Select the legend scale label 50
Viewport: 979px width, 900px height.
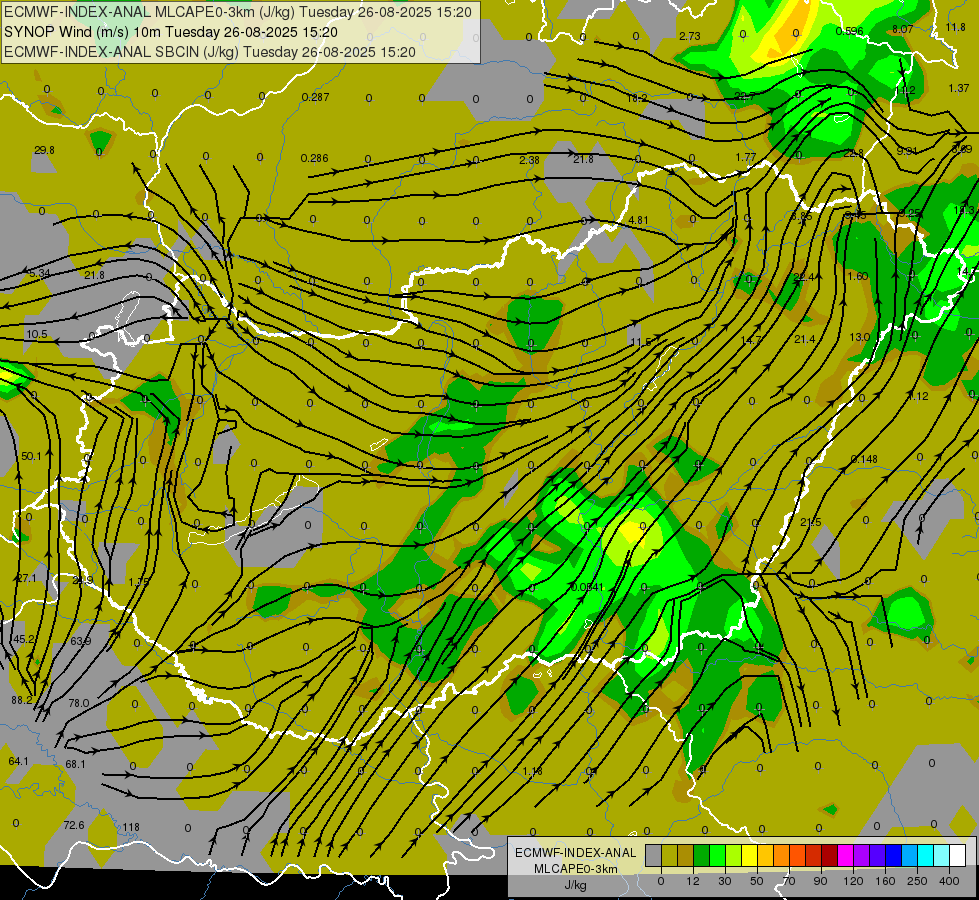point(757,881)
